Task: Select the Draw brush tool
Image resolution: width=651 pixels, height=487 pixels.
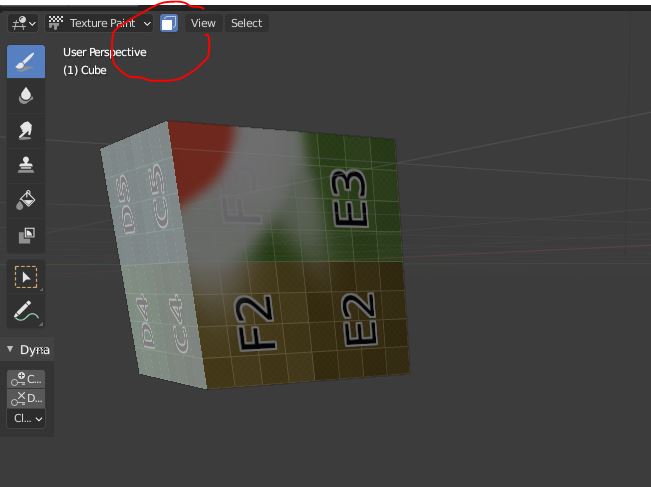Action: point(26,61)
